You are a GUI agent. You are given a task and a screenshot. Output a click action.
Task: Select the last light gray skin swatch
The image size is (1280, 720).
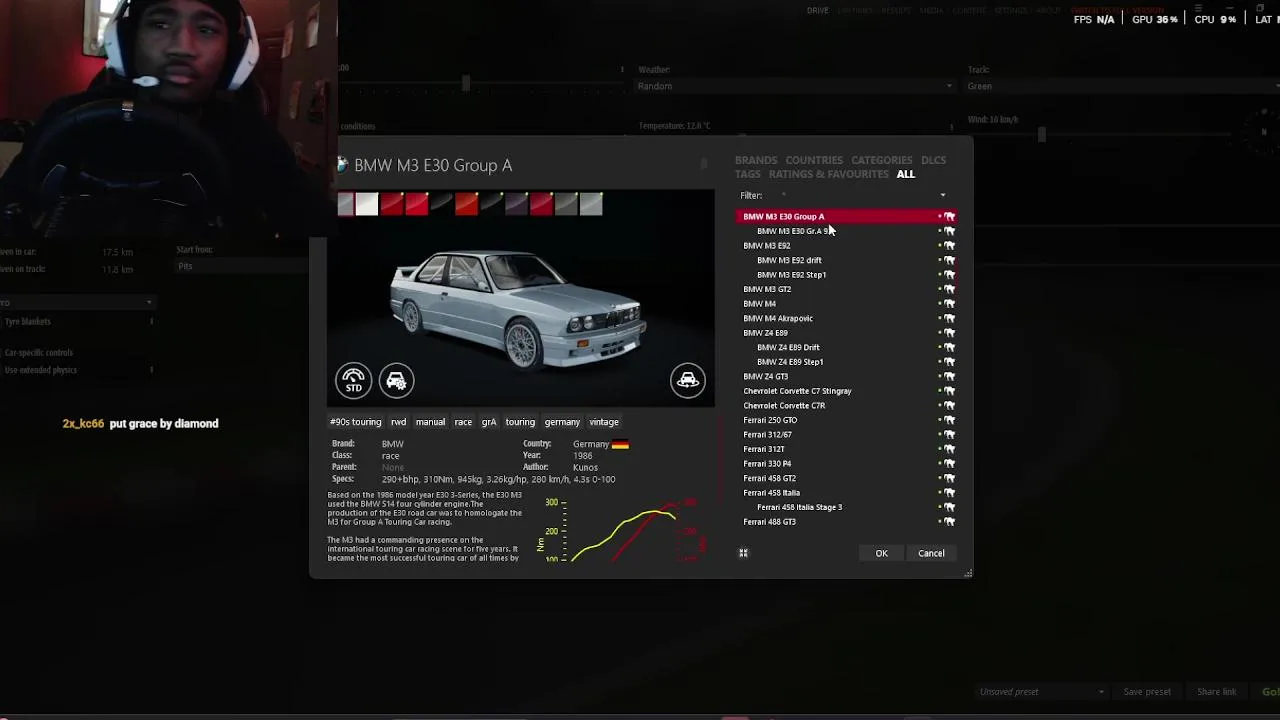pyautogui.click(x=591, y=204)
